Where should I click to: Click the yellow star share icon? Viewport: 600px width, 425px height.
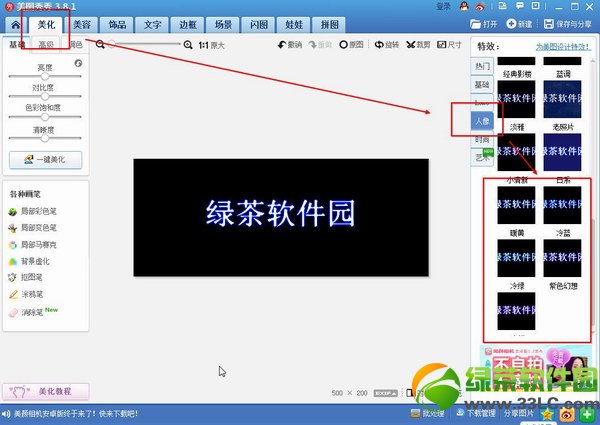[548, 414]
